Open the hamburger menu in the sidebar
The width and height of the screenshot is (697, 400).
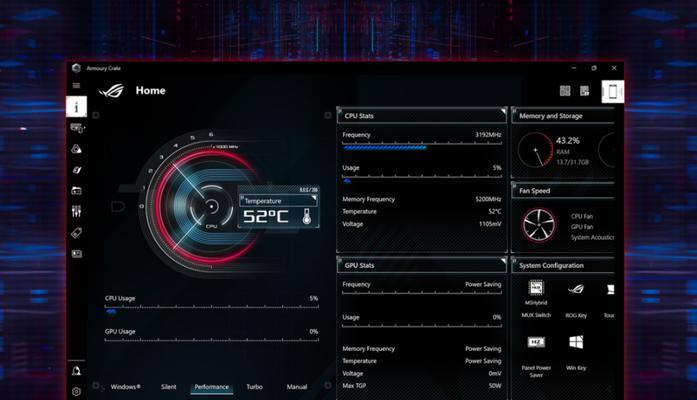tap(76, 85)
